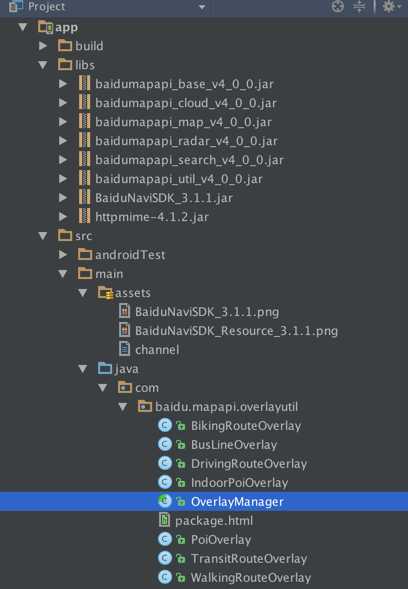Click the Project panel icon in header

click(15, 7)
